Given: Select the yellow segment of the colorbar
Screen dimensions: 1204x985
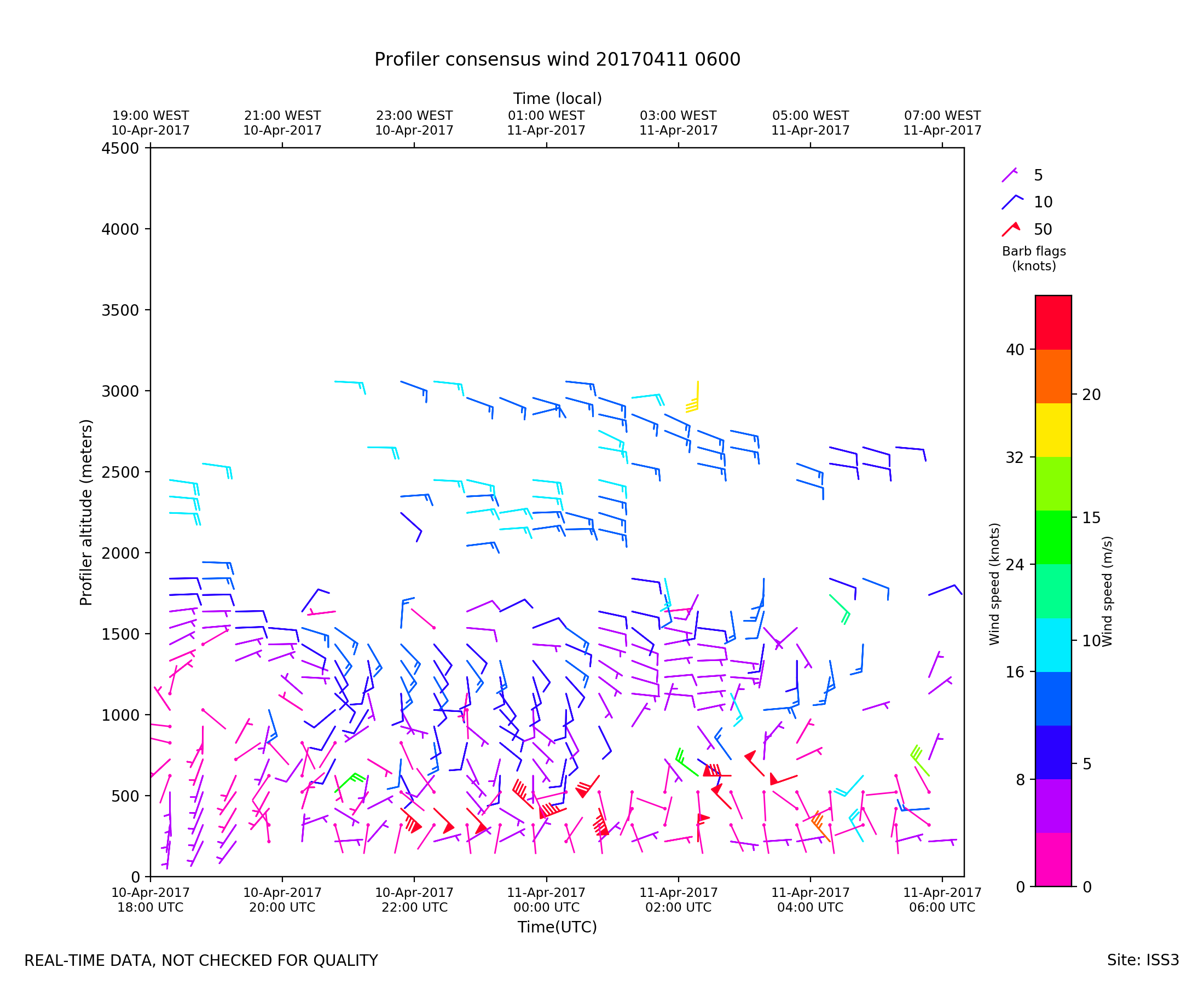Looking at the screenshot, I should (1053, 430).
